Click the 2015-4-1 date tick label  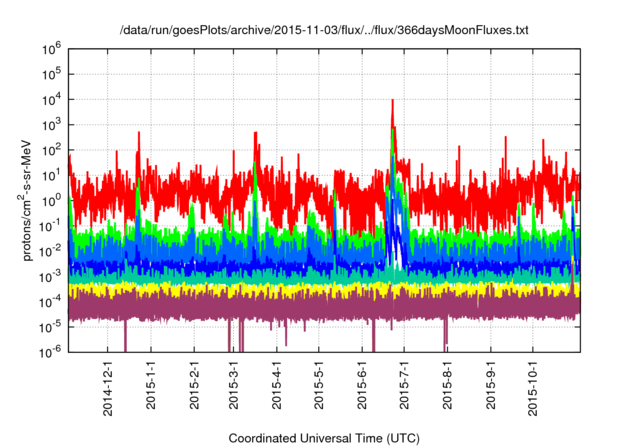[277, 385]
